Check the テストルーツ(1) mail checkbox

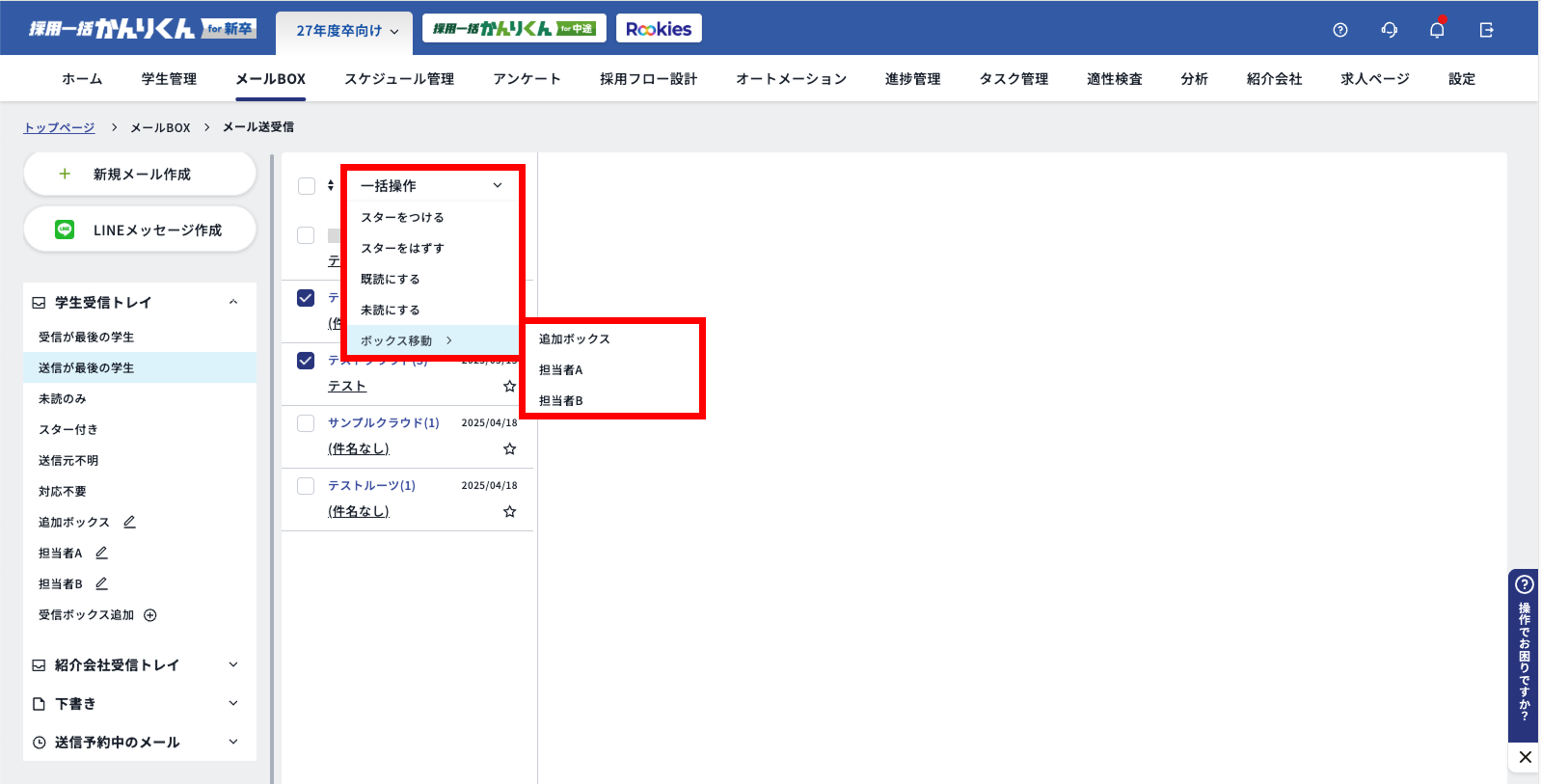(306, 486)
